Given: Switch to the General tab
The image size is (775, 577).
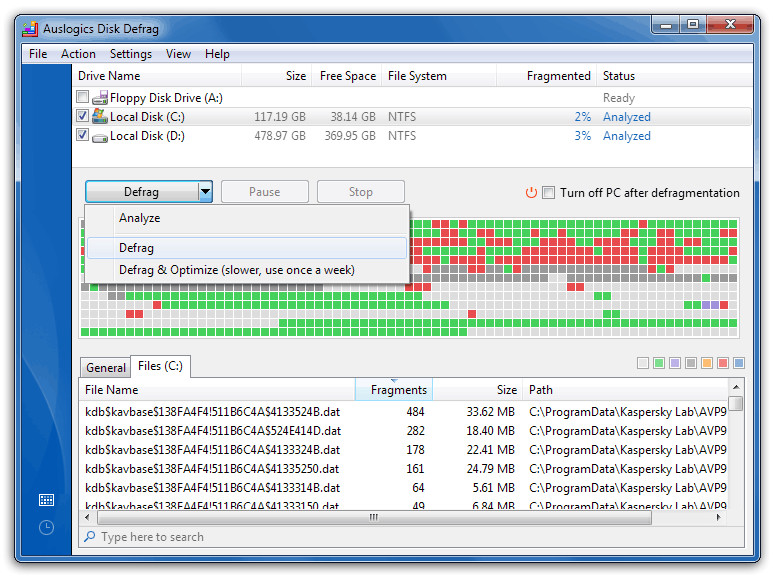Looking at the screenshot, I should coord(105,367).
